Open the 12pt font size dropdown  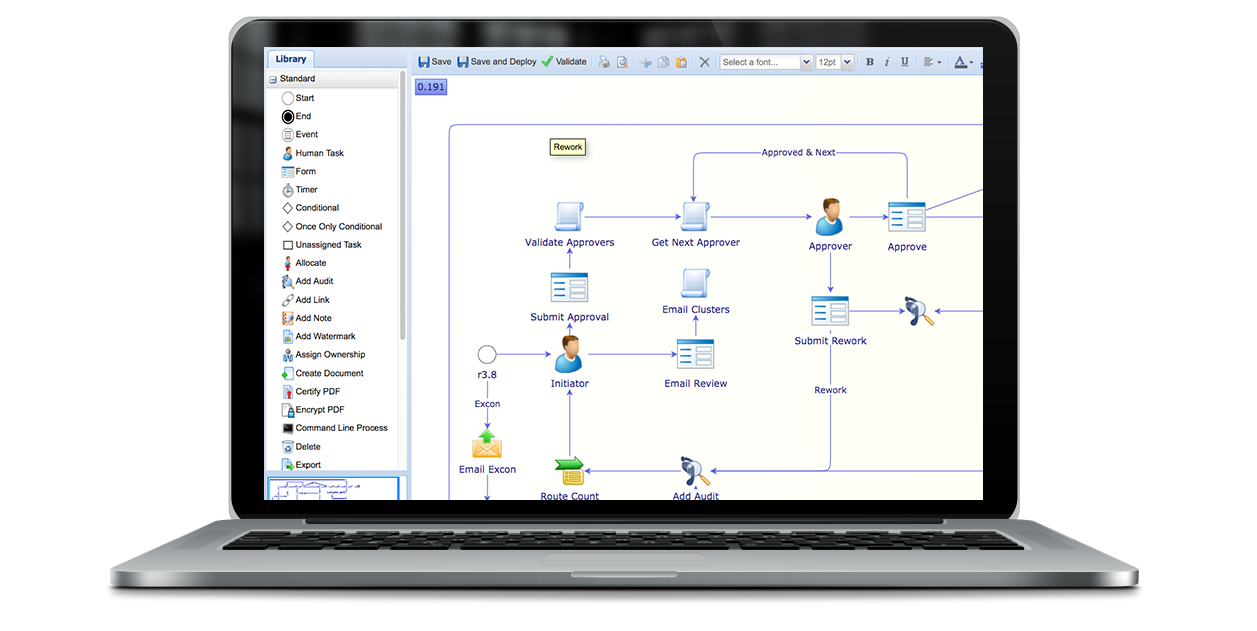click(x=834, y=61)
